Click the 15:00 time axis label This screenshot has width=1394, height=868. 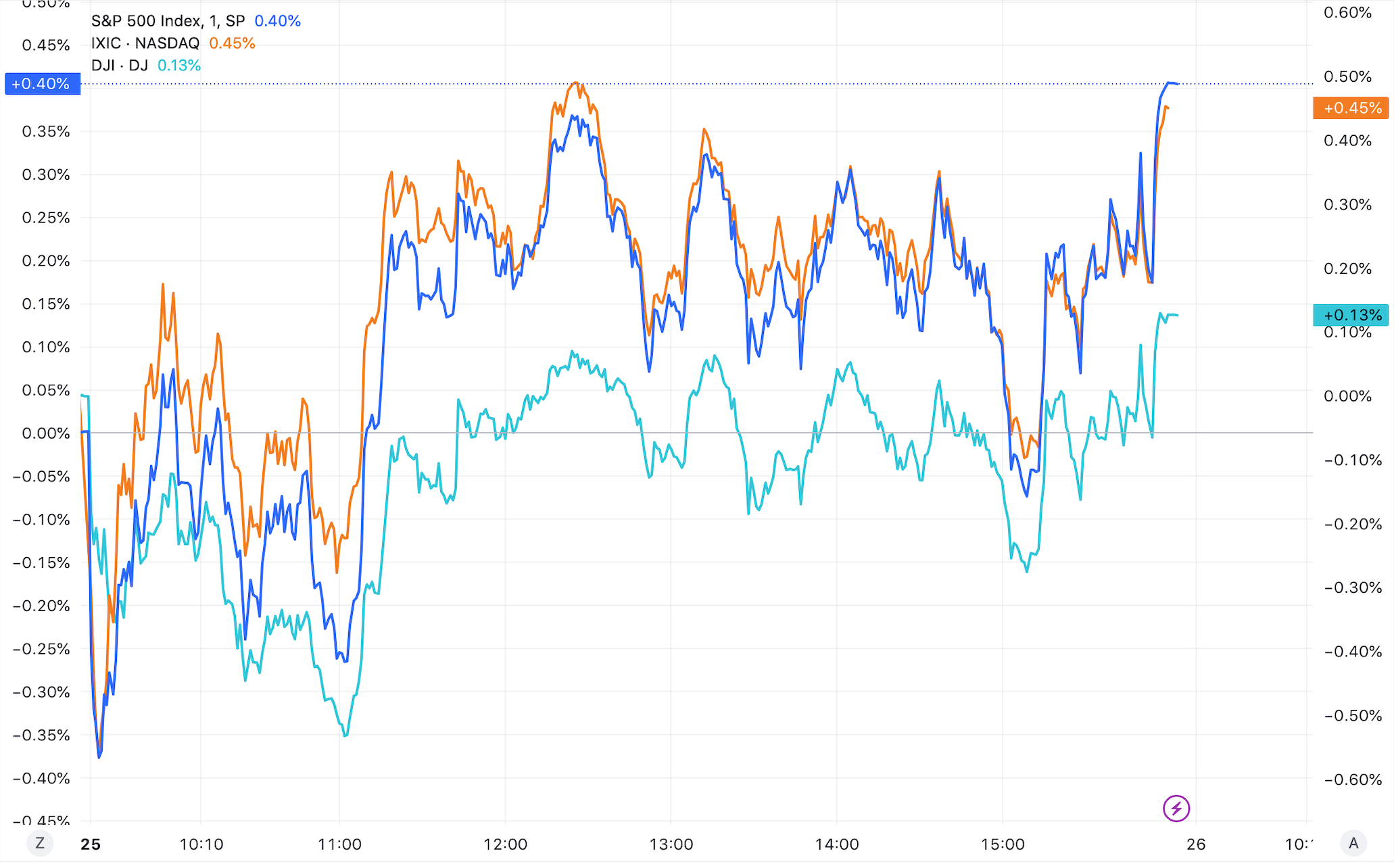[x=1003, y=844]
